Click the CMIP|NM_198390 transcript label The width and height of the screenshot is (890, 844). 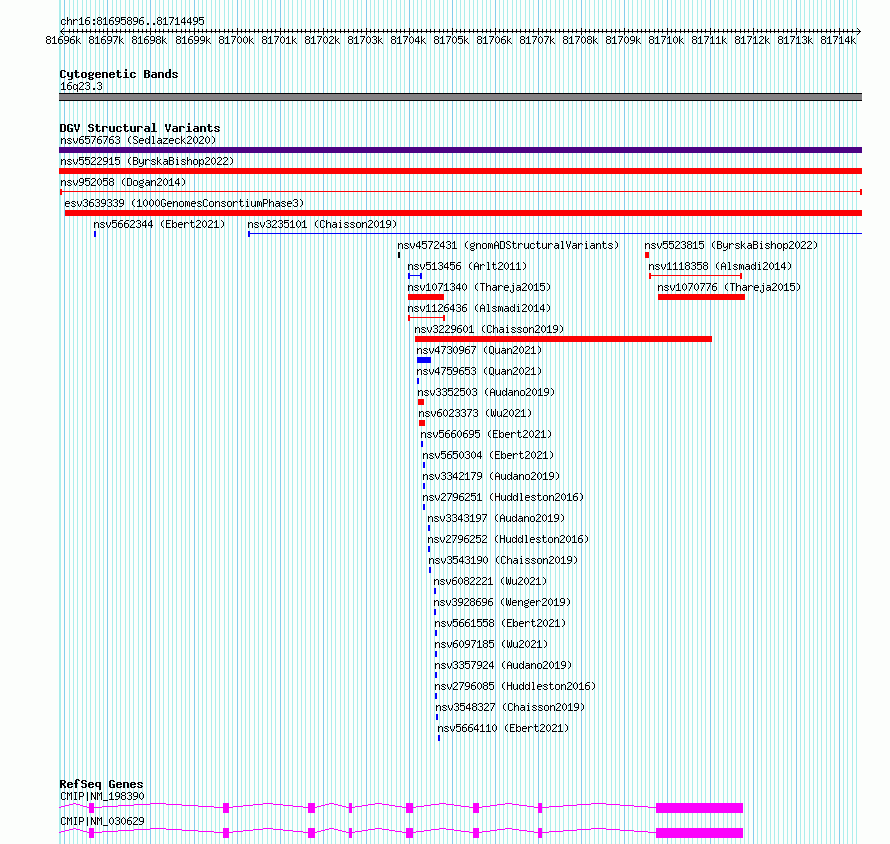(102, 796)
